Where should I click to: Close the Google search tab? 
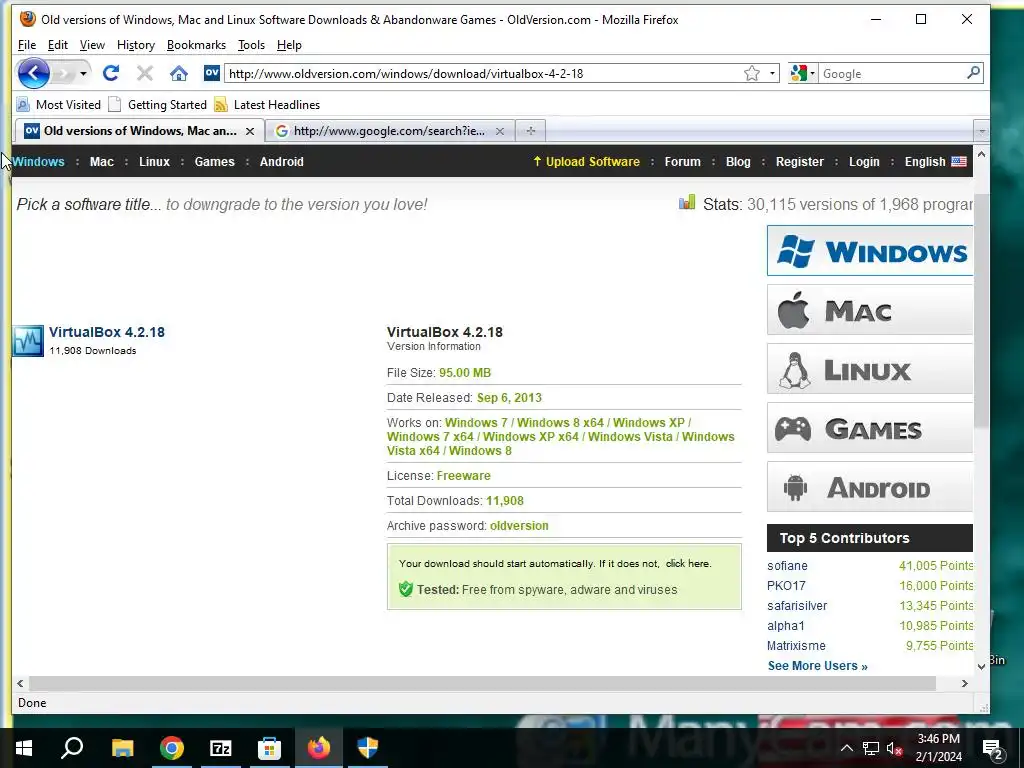click(500, 131)
